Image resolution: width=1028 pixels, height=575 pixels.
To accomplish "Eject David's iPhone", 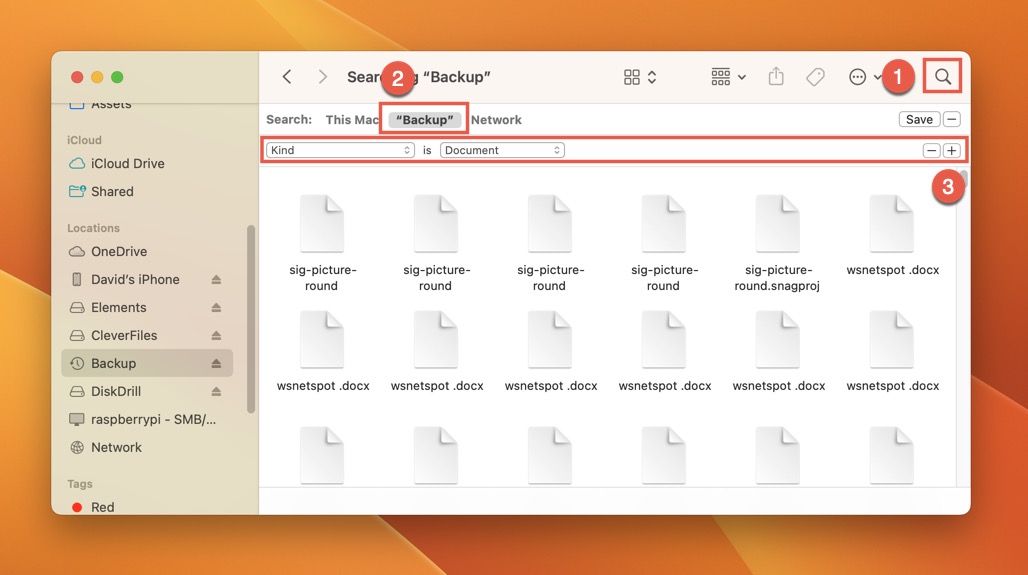I will tap(216, 280).
